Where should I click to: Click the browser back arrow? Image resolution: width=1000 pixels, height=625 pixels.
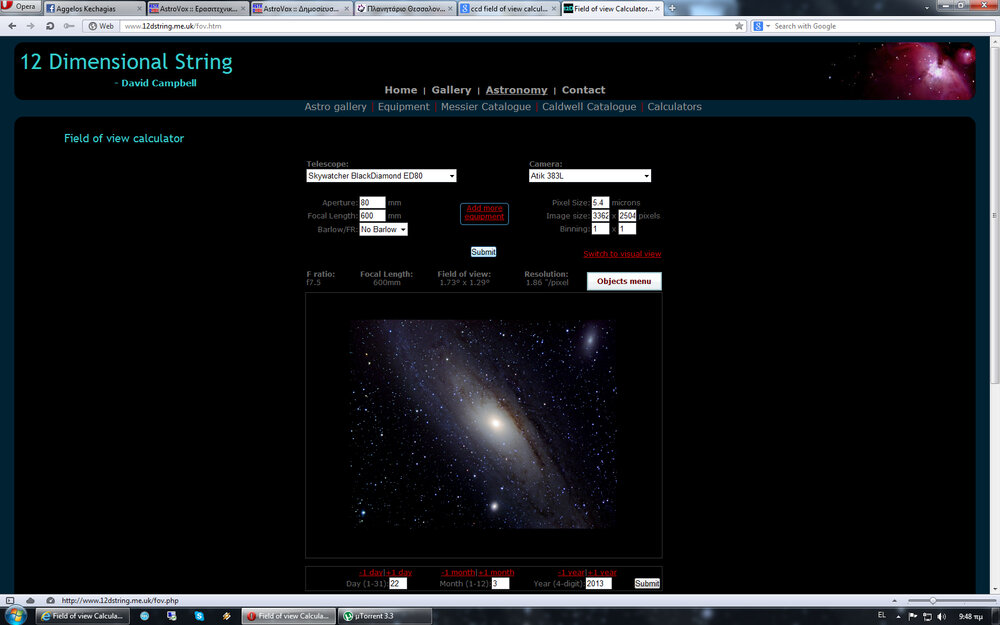point(10,26)
